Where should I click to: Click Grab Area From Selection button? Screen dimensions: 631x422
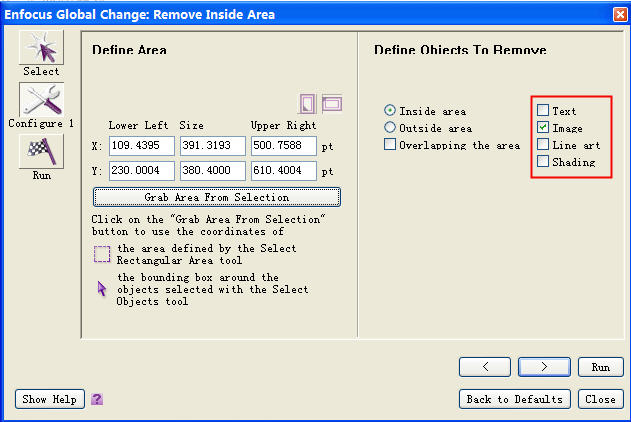click(217, 197)
